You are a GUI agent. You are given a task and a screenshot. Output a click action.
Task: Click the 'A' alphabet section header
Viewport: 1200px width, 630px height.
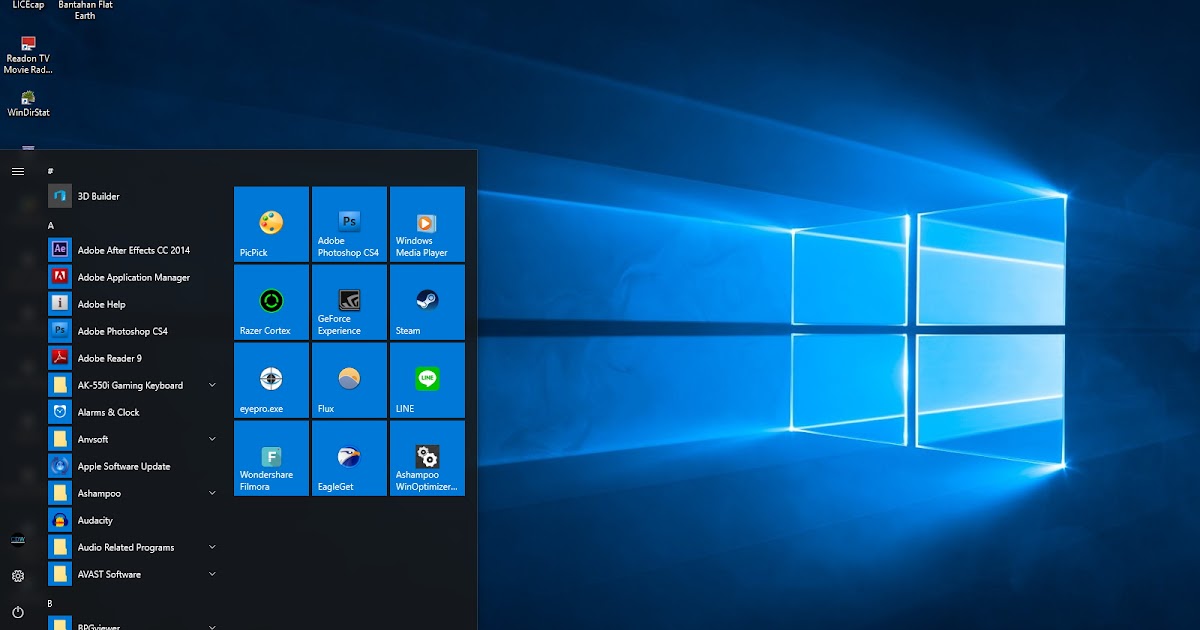(51, 225)
